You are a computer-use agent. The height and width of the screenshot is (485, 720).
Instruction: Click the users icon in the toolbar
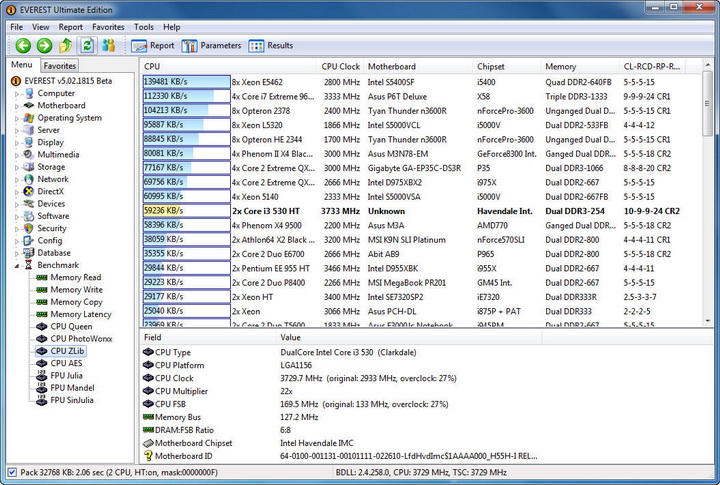(108, 45)
